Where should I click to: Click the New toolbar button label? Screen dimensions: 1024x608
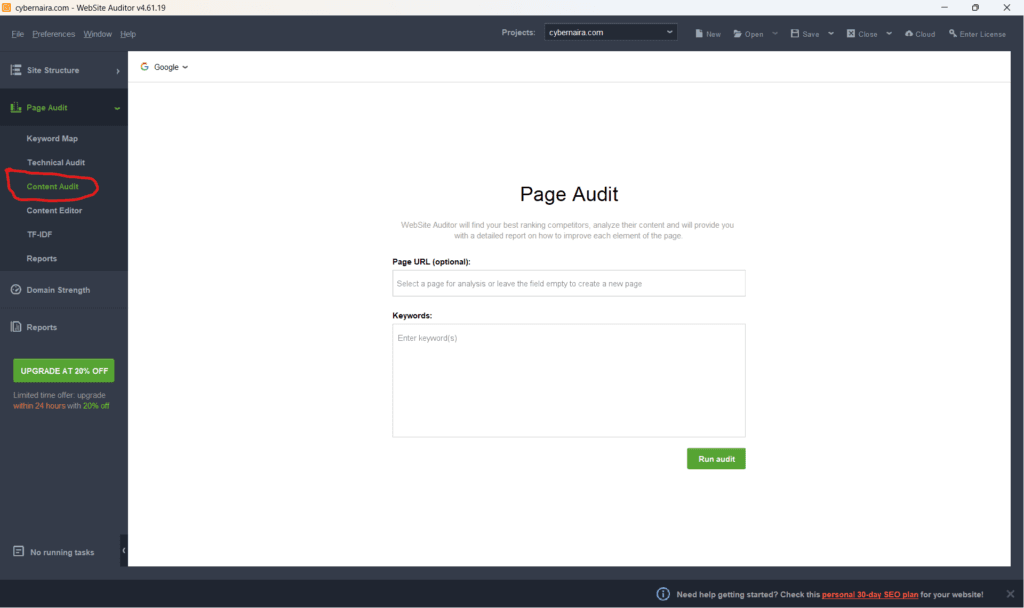[713, 34]
